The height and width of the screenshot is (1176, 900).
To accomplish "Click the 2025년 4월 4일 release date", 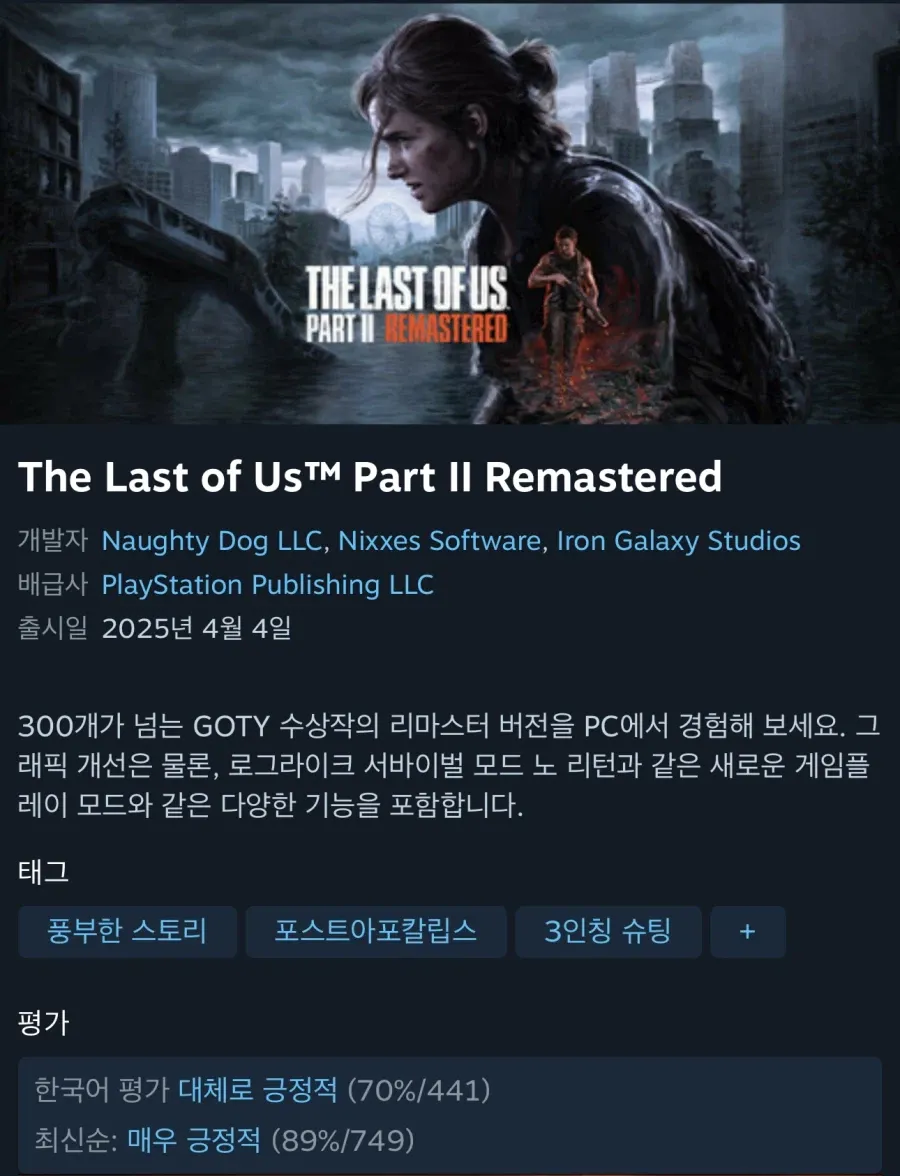I will [196, 628].
